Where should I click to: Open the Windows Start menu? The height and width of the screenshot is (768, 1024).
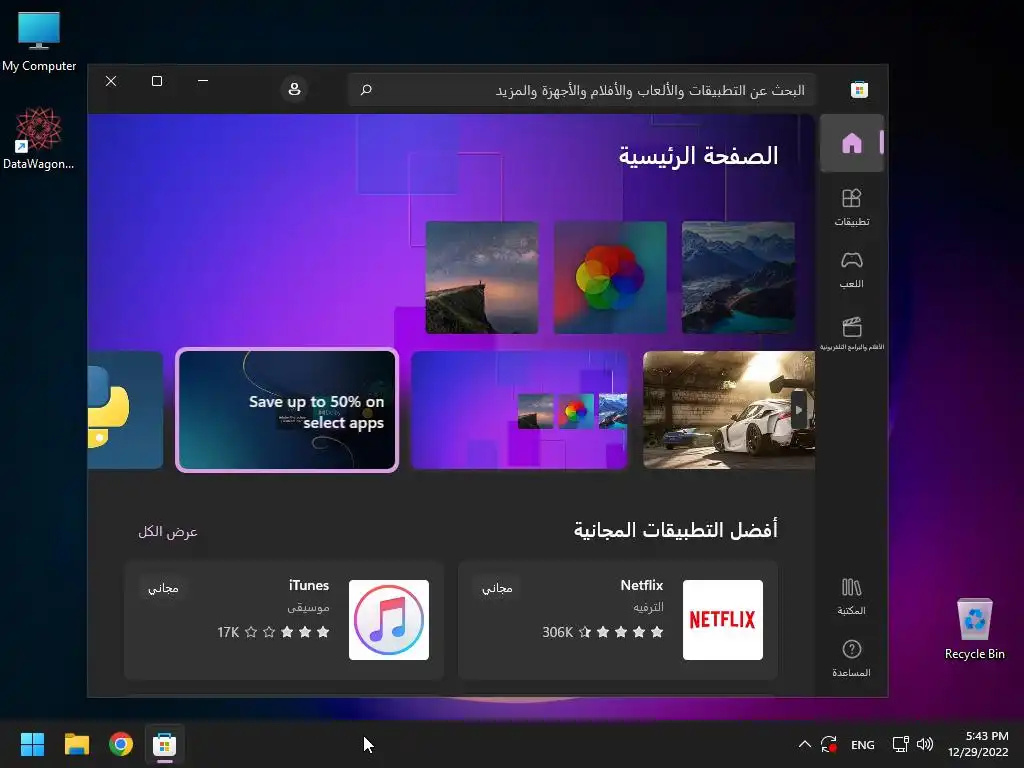coord(32,744)
